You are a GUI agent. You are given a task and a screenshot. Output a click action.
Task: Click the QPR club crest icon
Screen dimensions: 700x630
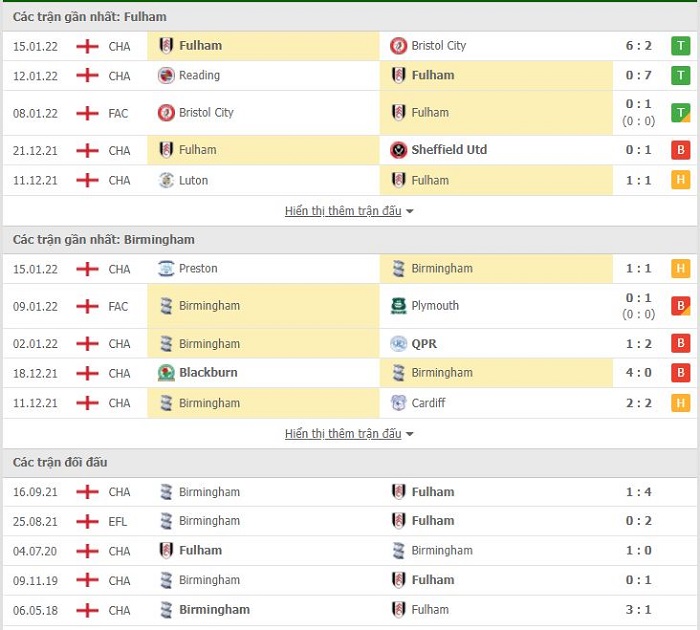click(x=398, y=344)
